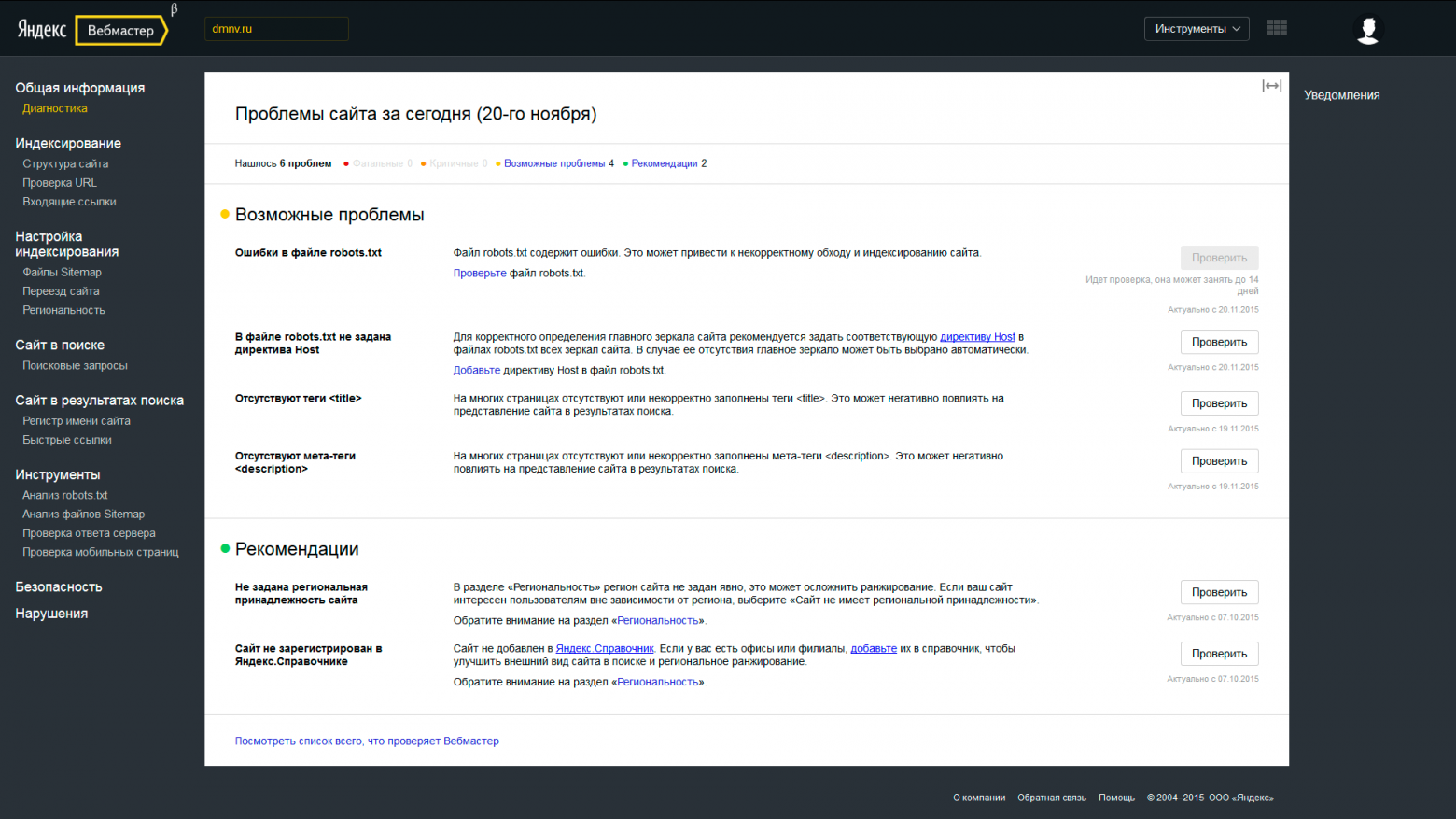Open the full list of Webmaster checks
Screen dimensions: 1456x819
(367, 741)
